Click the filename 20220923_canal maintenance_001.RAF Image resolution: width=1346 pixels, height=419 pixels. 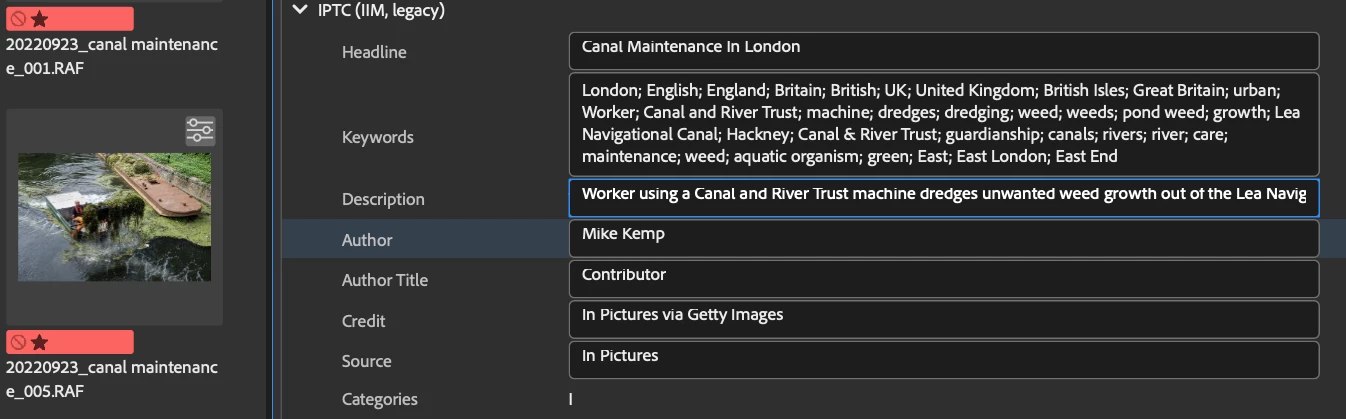pos(111,56)
